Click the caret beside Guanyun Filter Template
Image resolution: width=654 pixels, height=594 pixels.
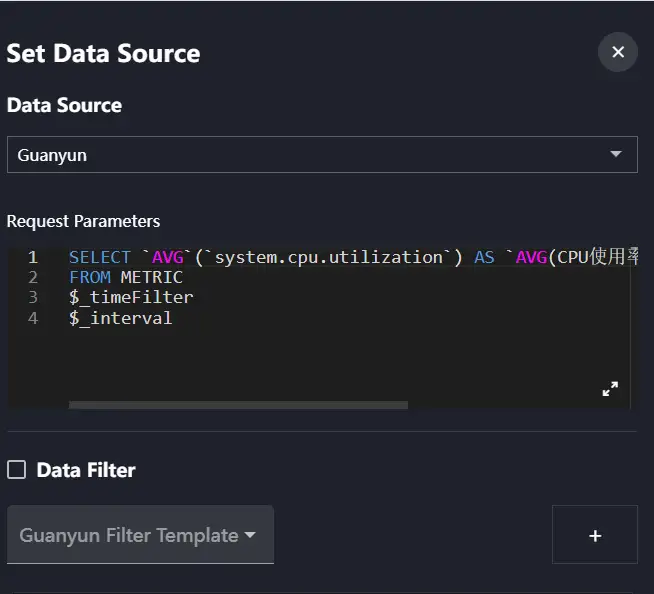[x=250, y=535]
